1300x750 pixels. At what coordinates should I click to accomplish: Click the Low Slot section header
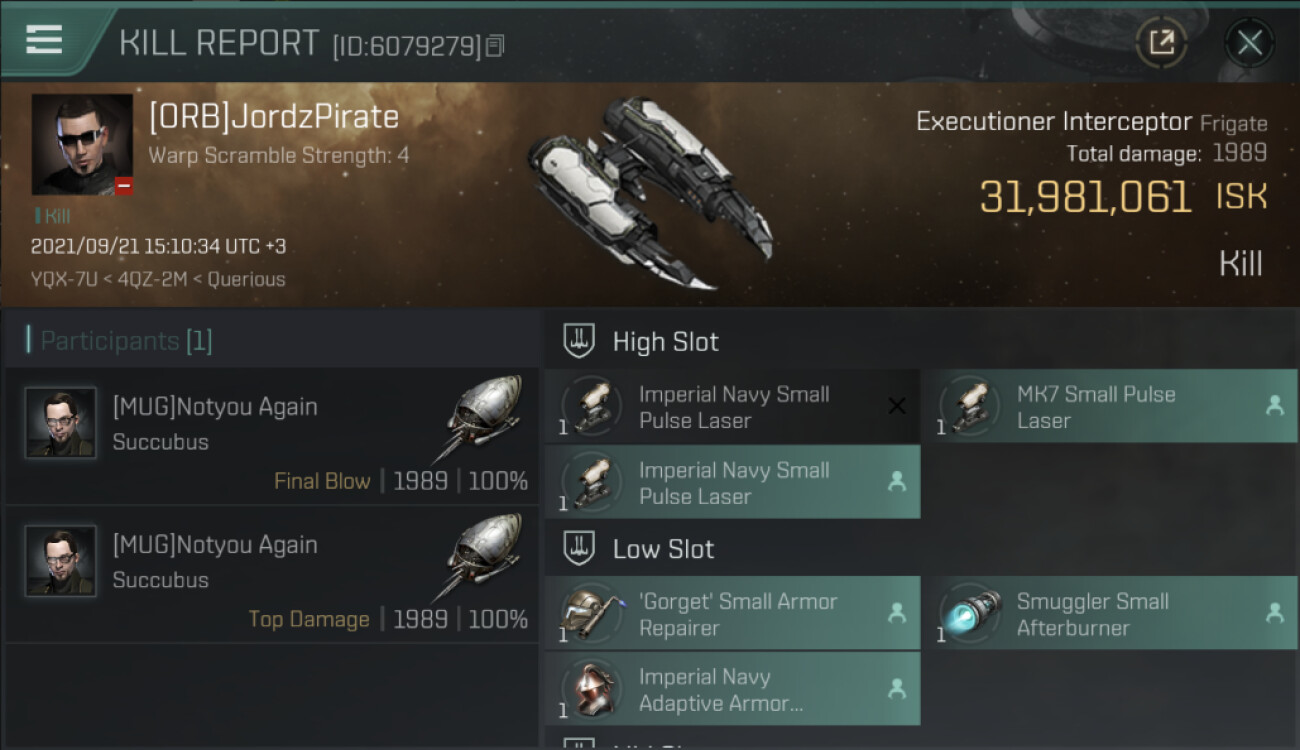pyautogui.click(x=663, y=549)
